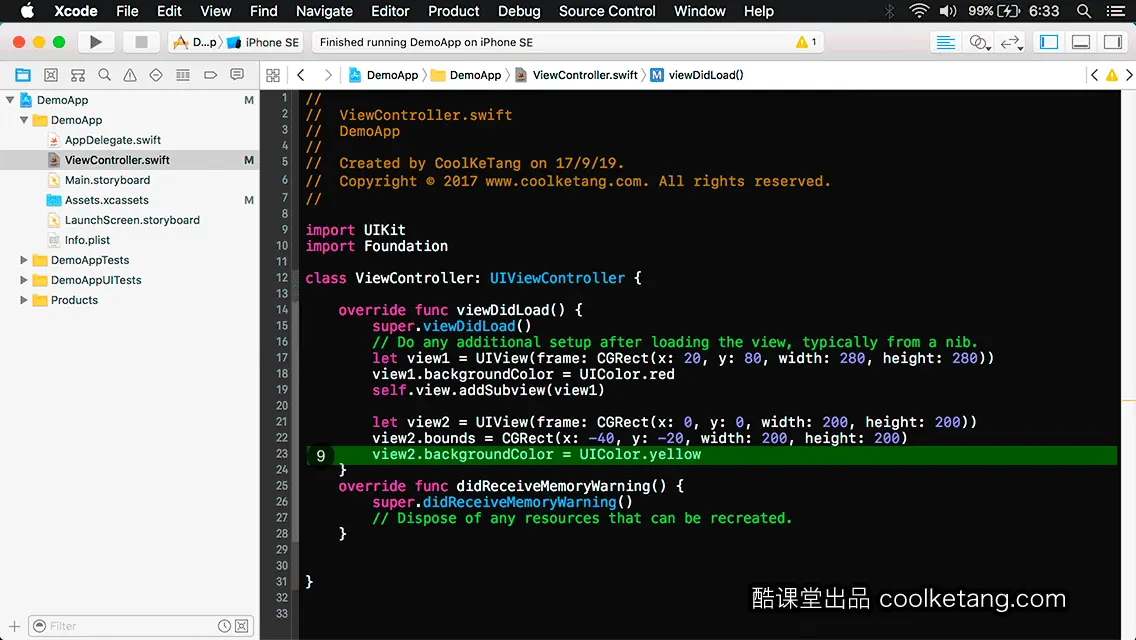Add new file with plus button
Screen dimensions: 1136x640
14,626
